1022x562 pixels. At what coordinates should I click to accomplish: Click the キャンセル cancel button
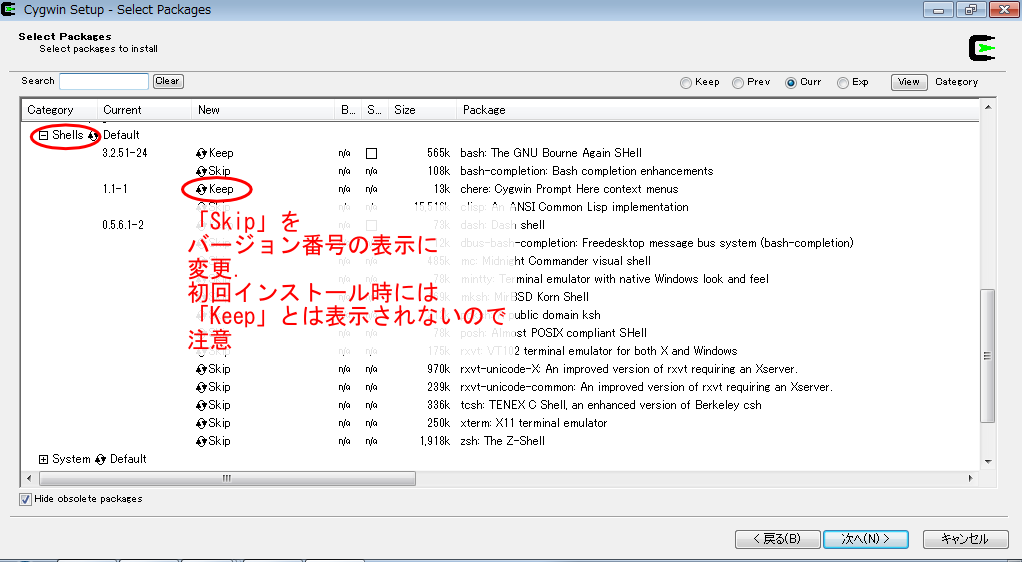point(965,539)
